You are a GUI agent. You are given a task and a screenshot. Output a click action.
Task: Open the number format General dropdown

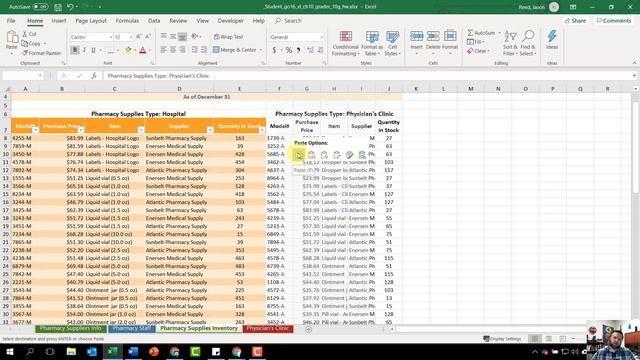pos(322,37)
